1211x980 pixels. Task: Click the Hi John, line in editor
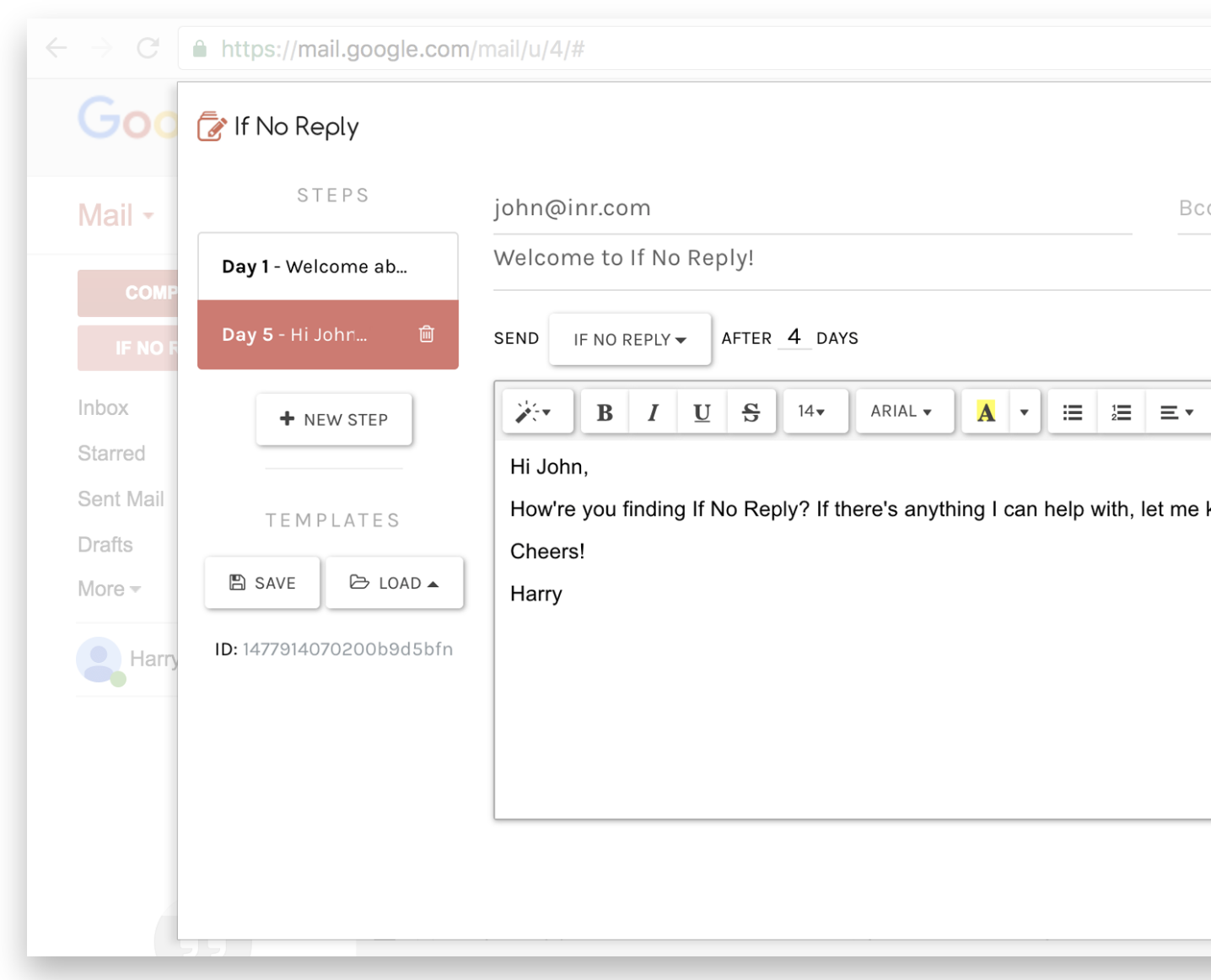[549, 467]
